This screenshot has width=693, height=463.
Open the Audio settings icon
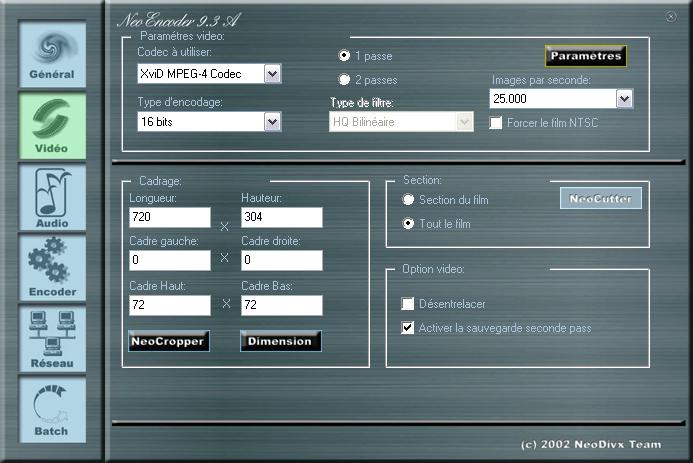pos(51,197)
